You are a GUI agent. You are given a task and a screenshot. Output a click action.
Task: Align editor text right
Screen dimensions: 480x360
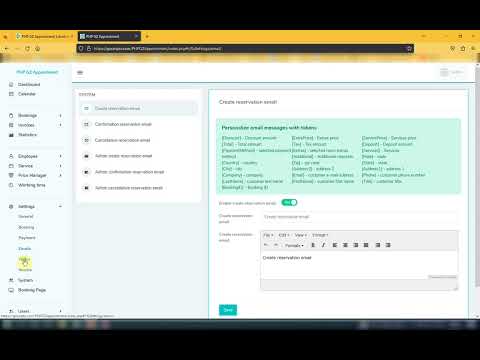point(356,245)
